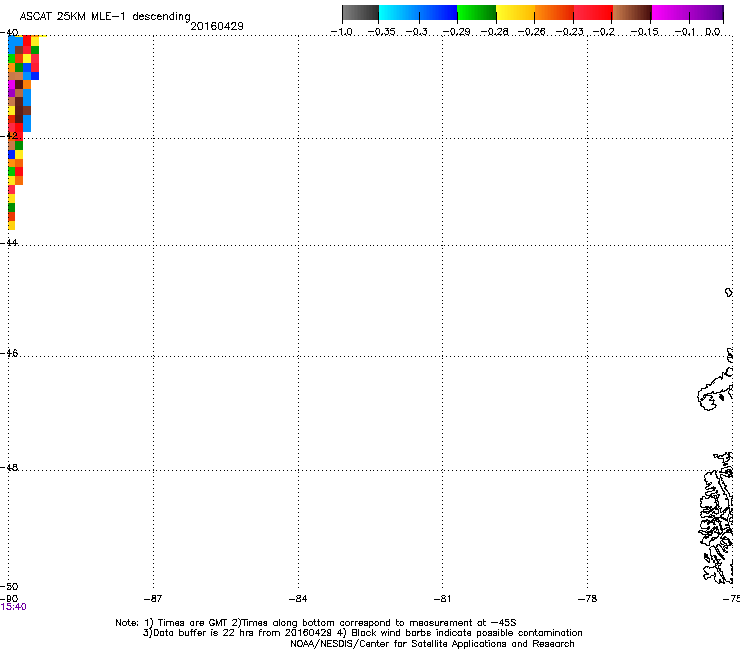
Task: Click the ASCAT 25KM MLE-1 descending title
Action: click(105, 16)
